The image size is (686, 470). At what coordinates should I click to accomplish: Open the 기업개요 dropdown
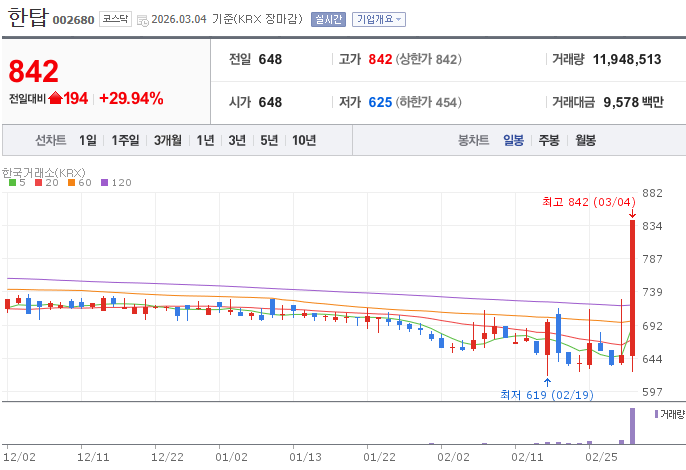tap(379, 19)
